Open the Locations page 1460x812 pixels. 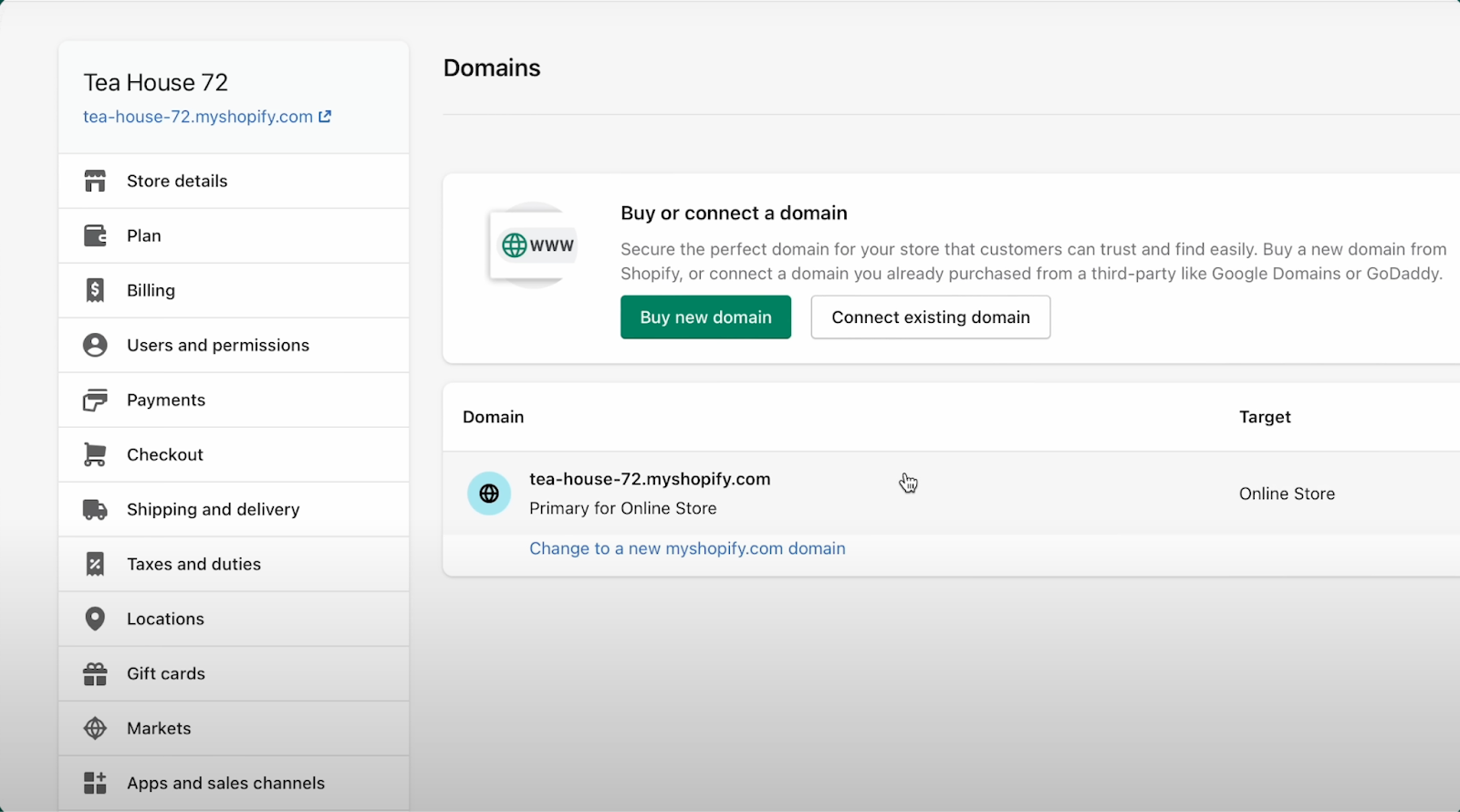coord(234,619)
